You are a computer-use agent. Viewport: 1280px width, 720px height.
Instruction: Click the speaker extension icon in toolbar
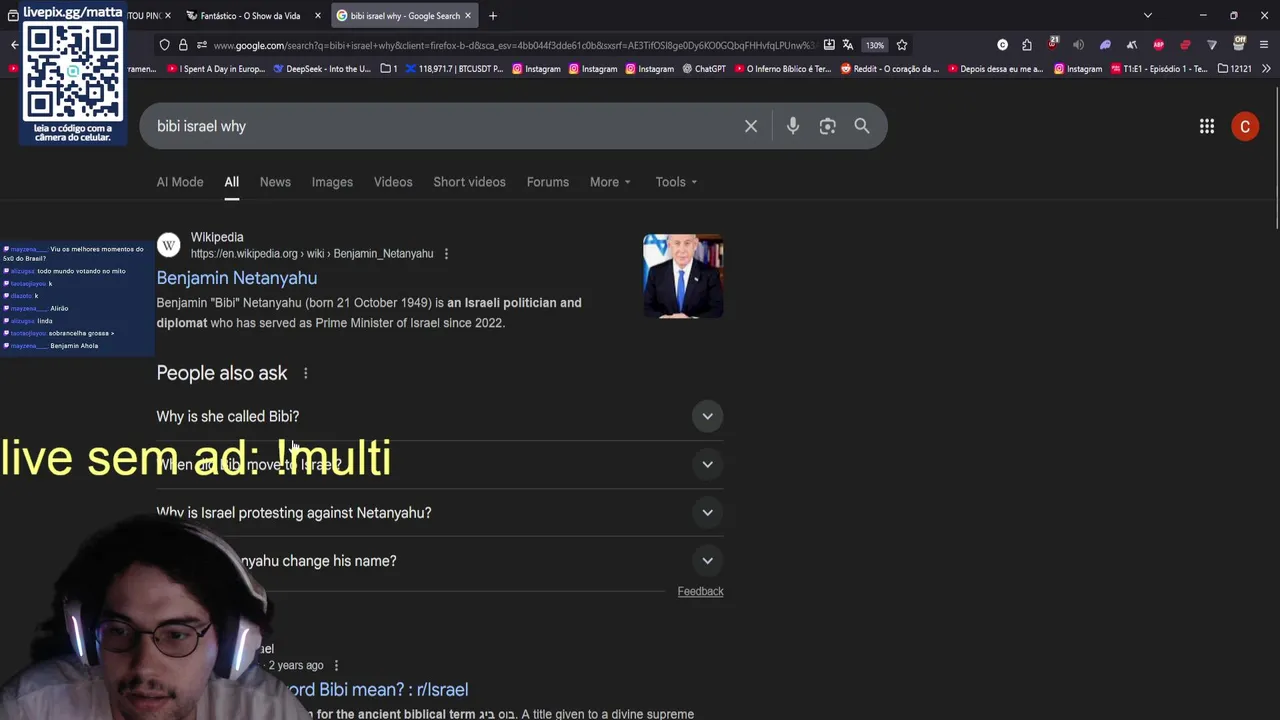point(1078,45)
